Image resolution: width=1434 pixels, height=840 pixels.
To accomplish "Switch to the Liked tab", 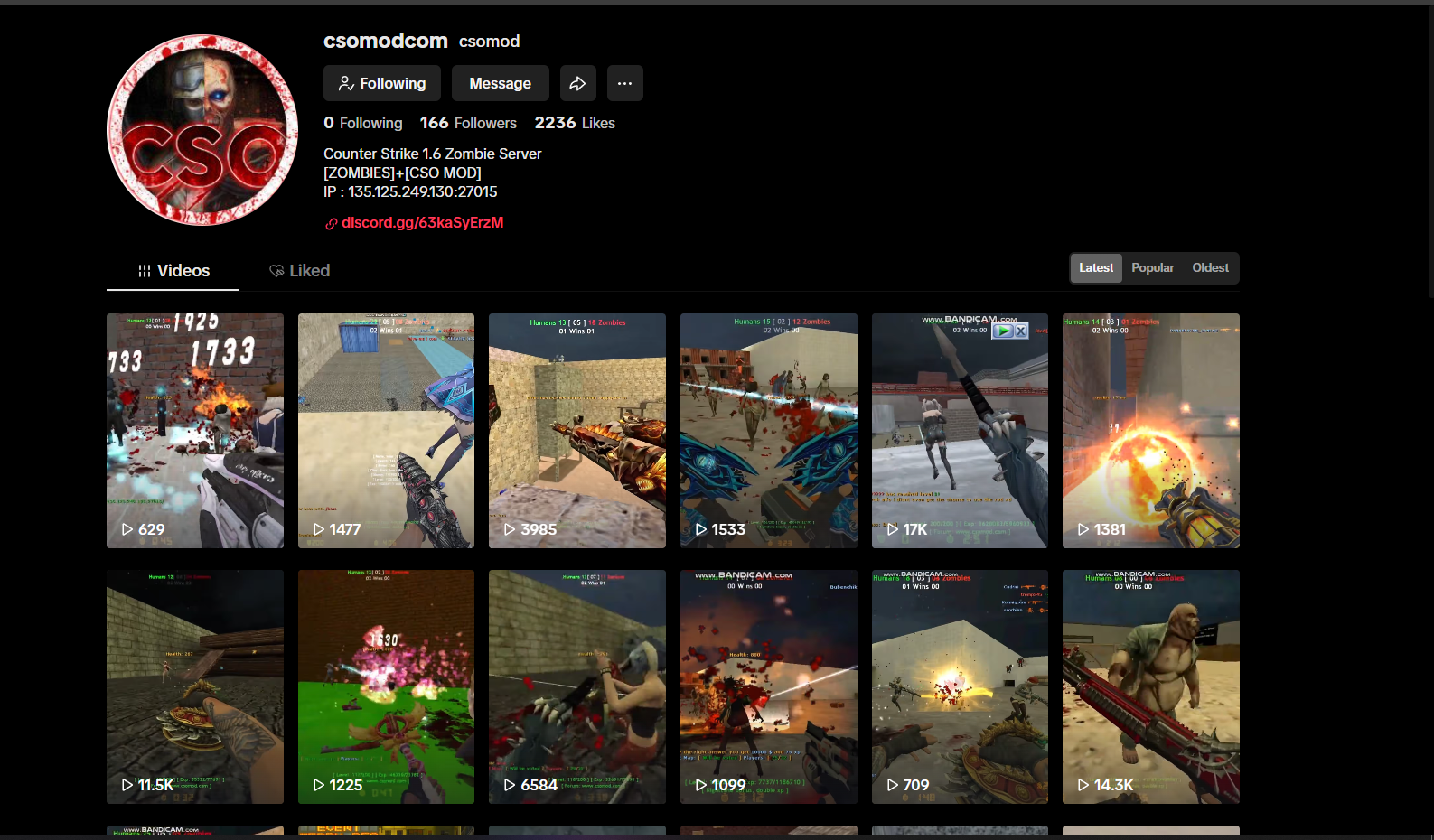I will [x=299, y=271].
